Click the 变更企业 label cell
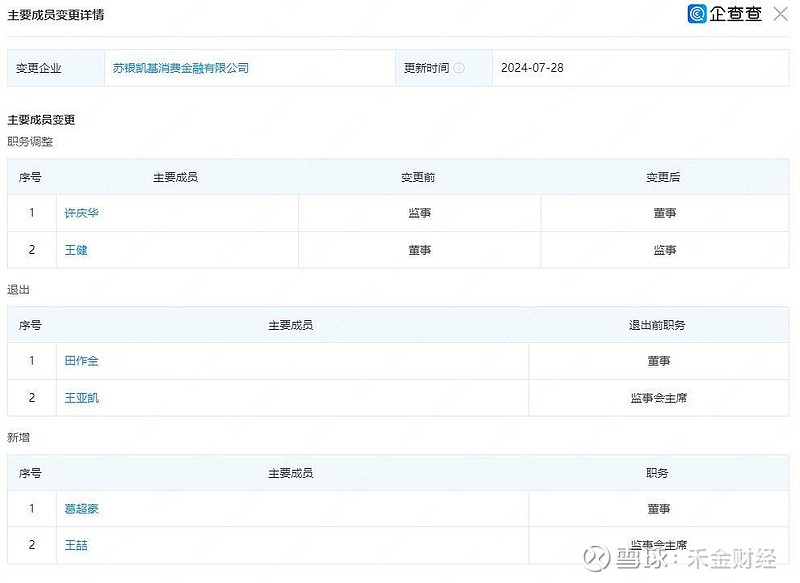 tap(56, 68)
